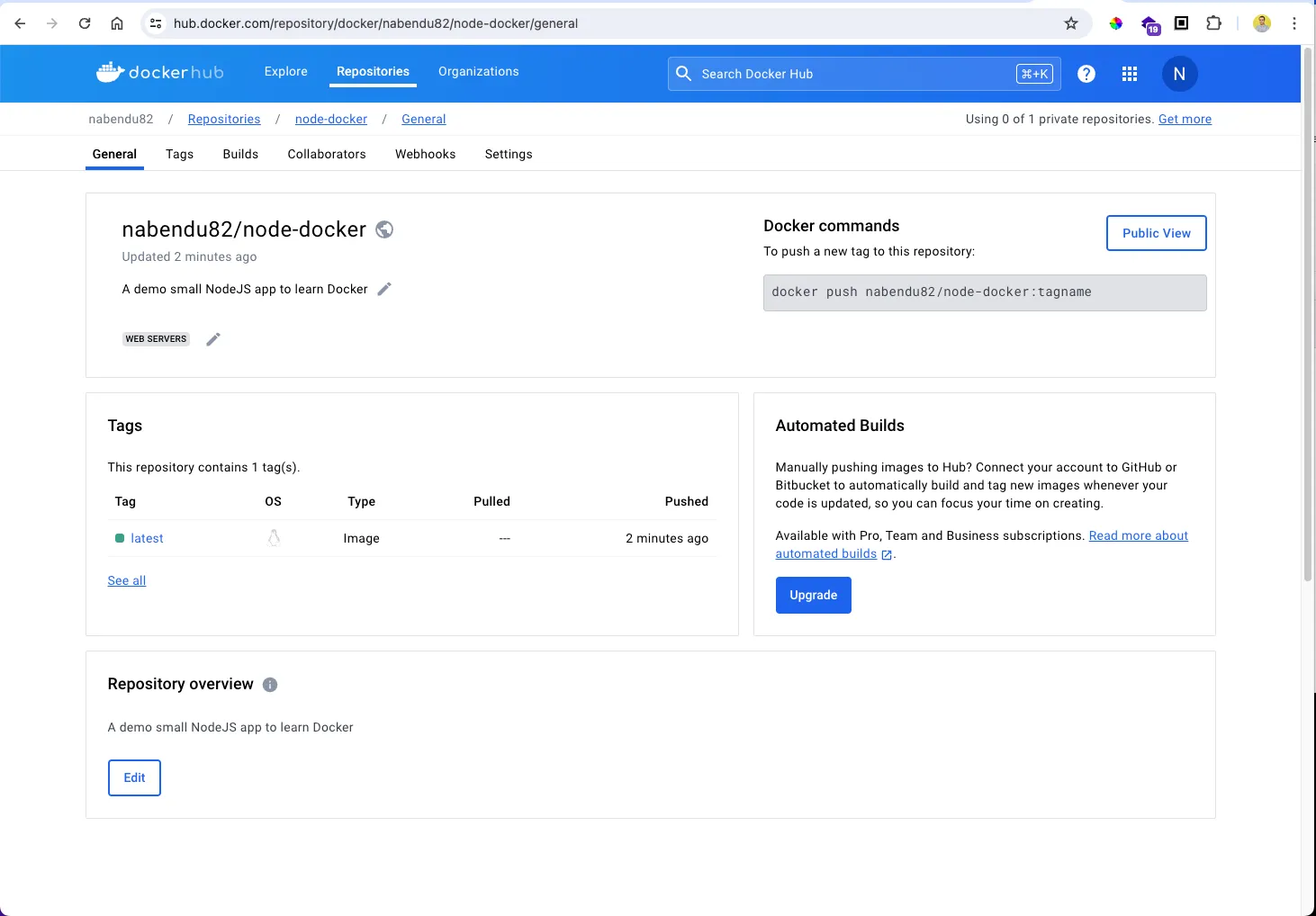This screenshot has width=1316, height=916.
Task: Click the Public View button
Action: [1157, 233]
